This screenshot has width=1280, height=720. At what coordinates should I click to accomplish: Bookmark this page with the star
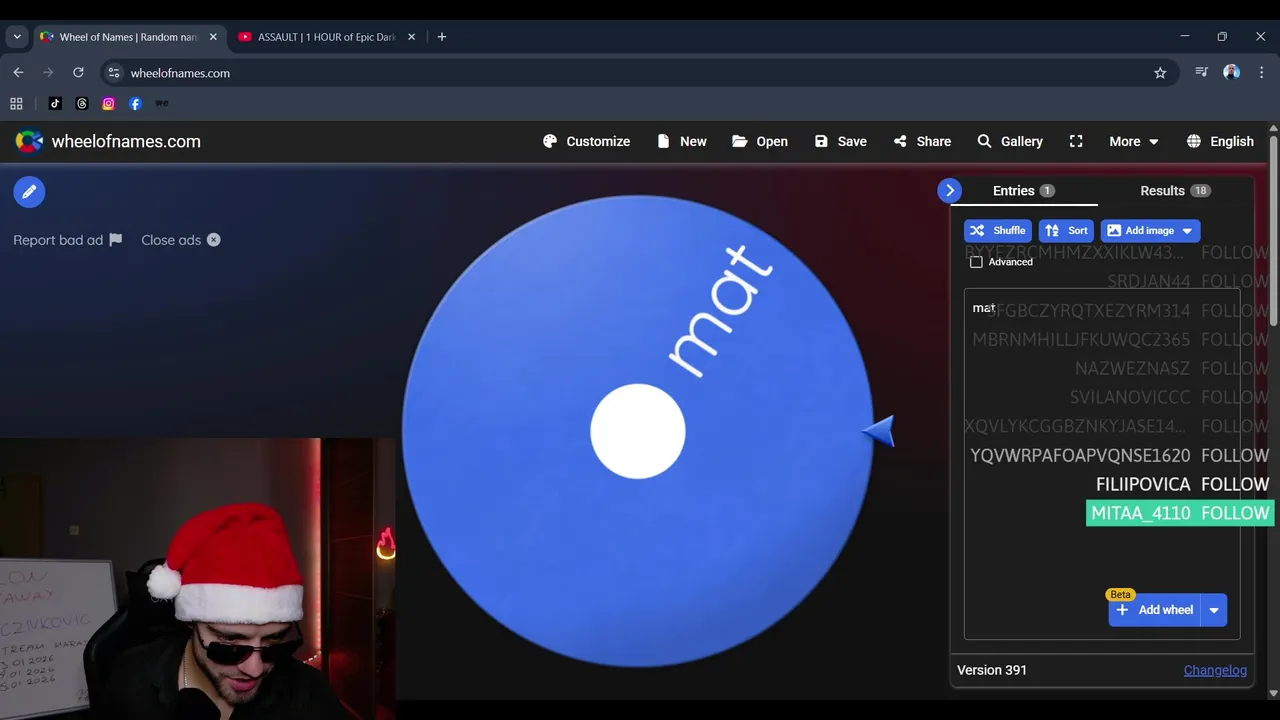pyautogui.click(x=1160, y=73)
